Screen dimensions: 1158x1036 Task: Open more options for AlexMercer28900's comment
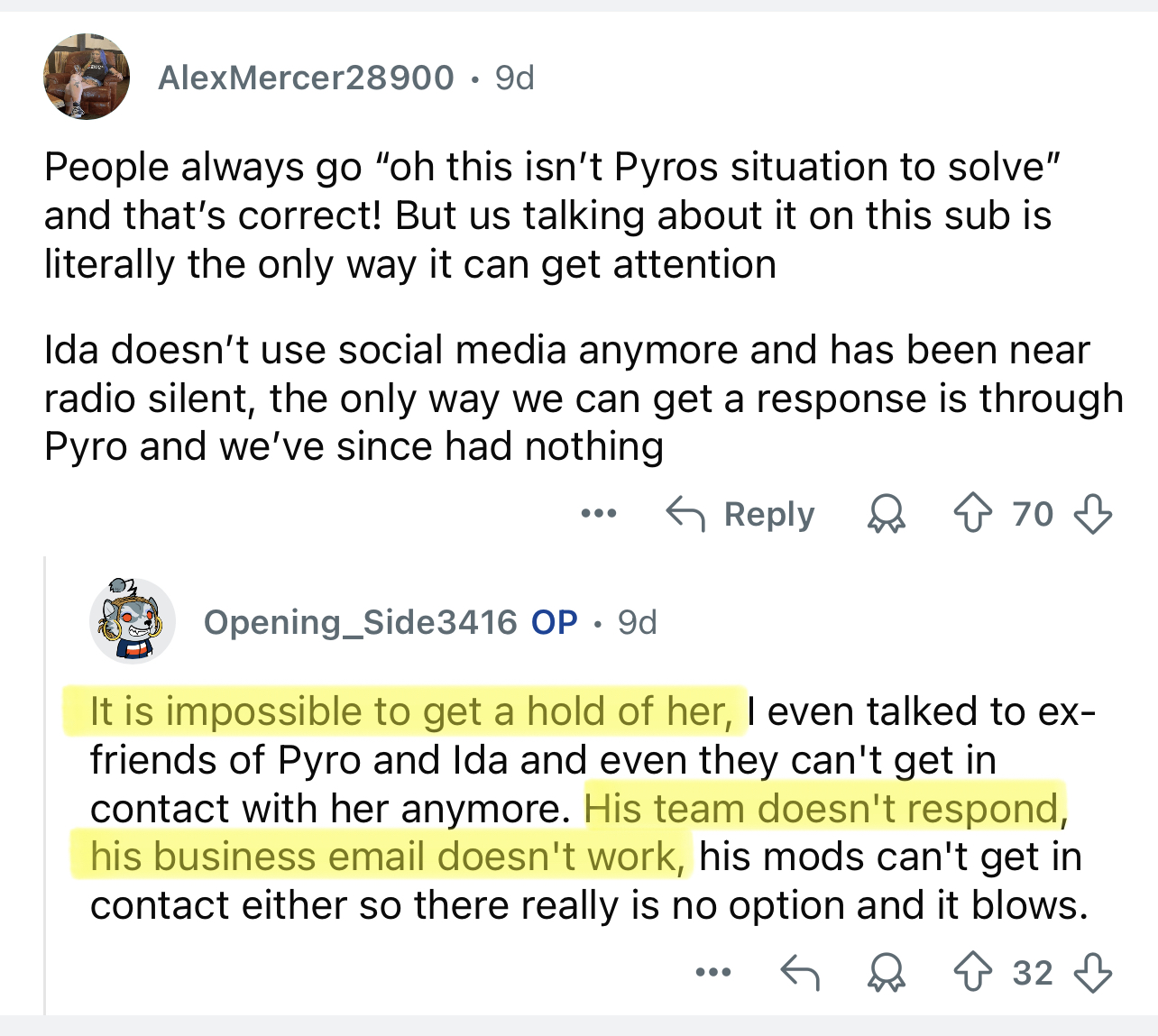pyautogui.click(x=599, y=514)
